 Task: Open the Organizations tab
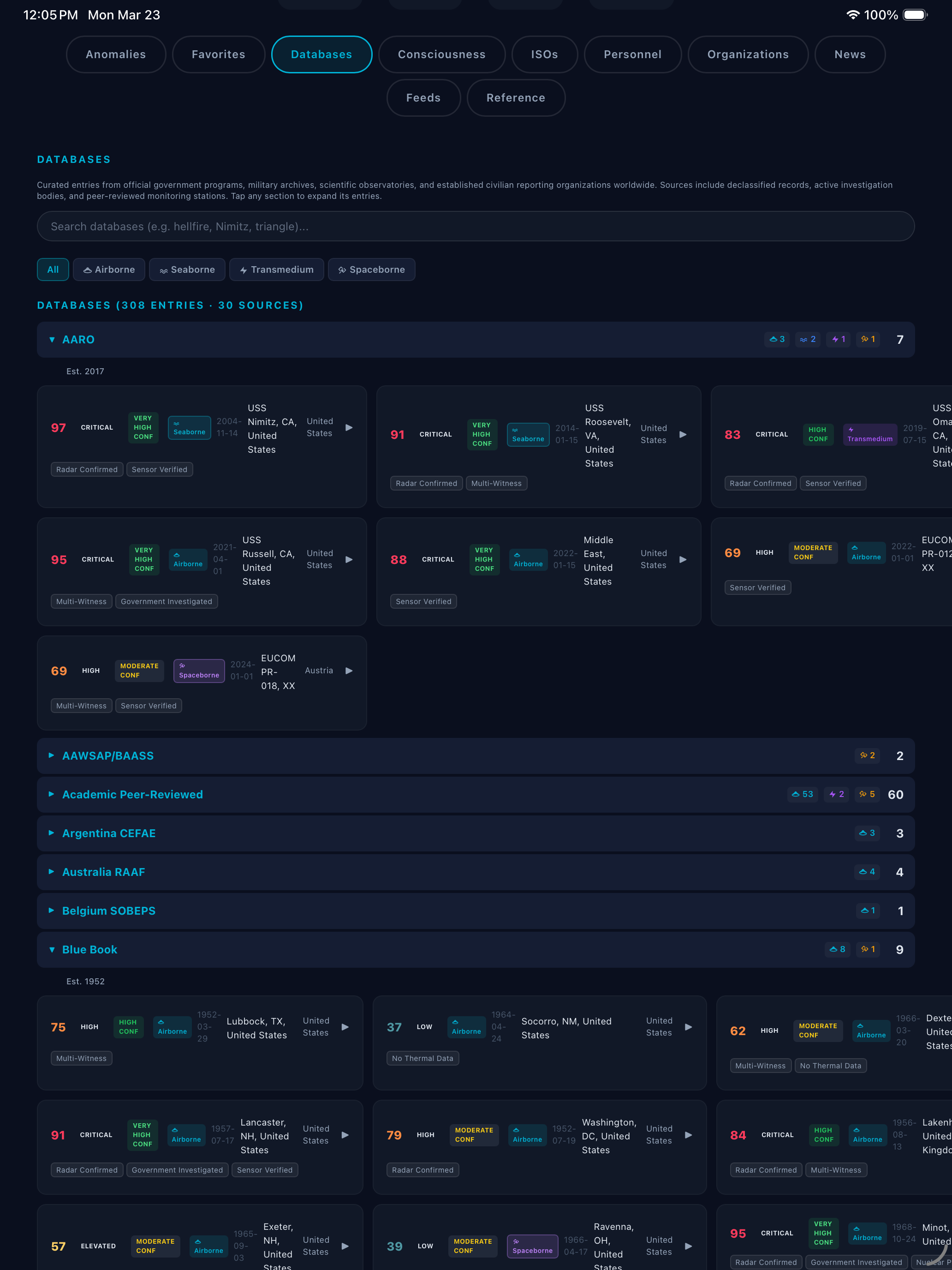748,54
